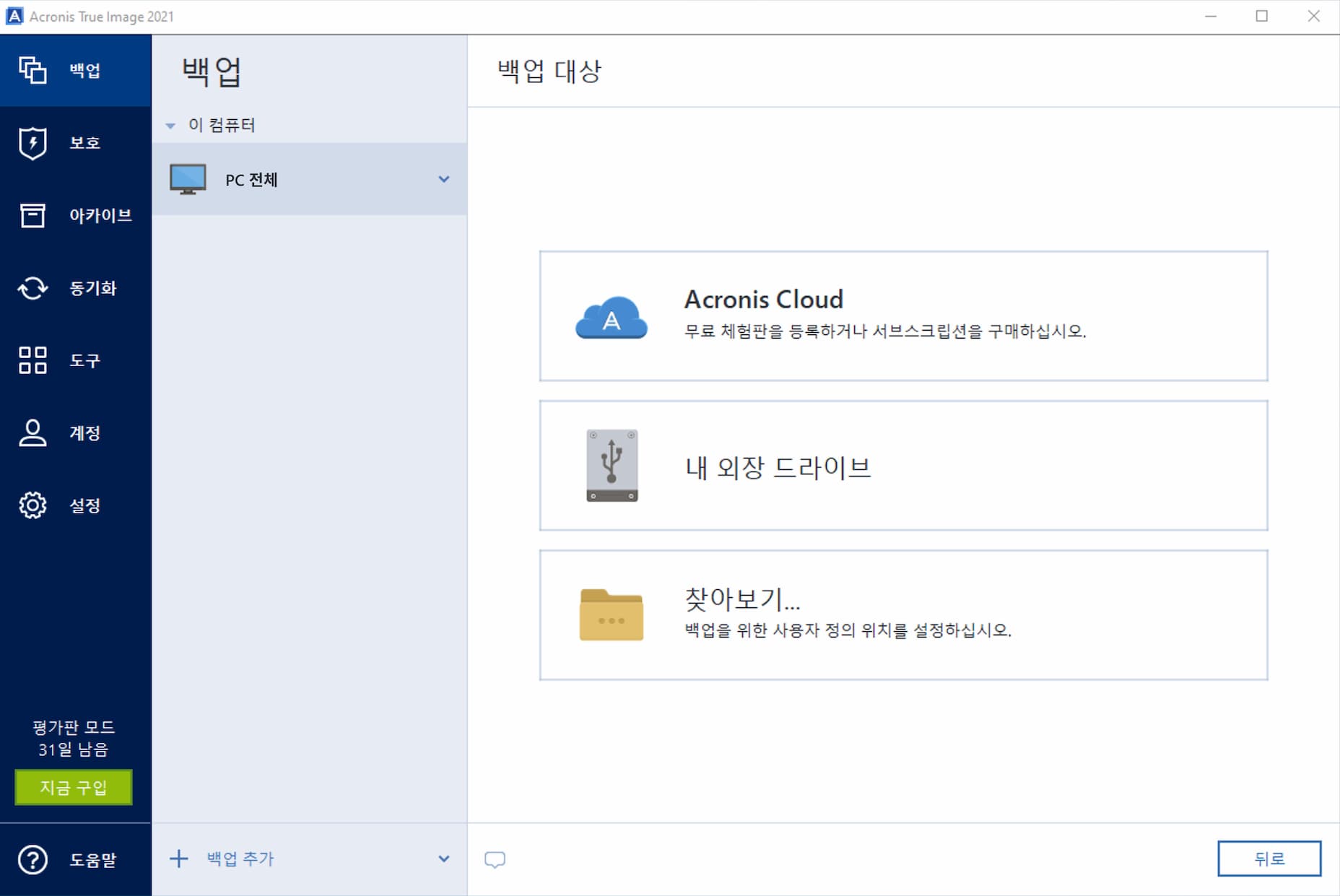Expand the PC 전체 backup chevron
The height and width of the screenshot is (896, 1340).
click(444, 179)
